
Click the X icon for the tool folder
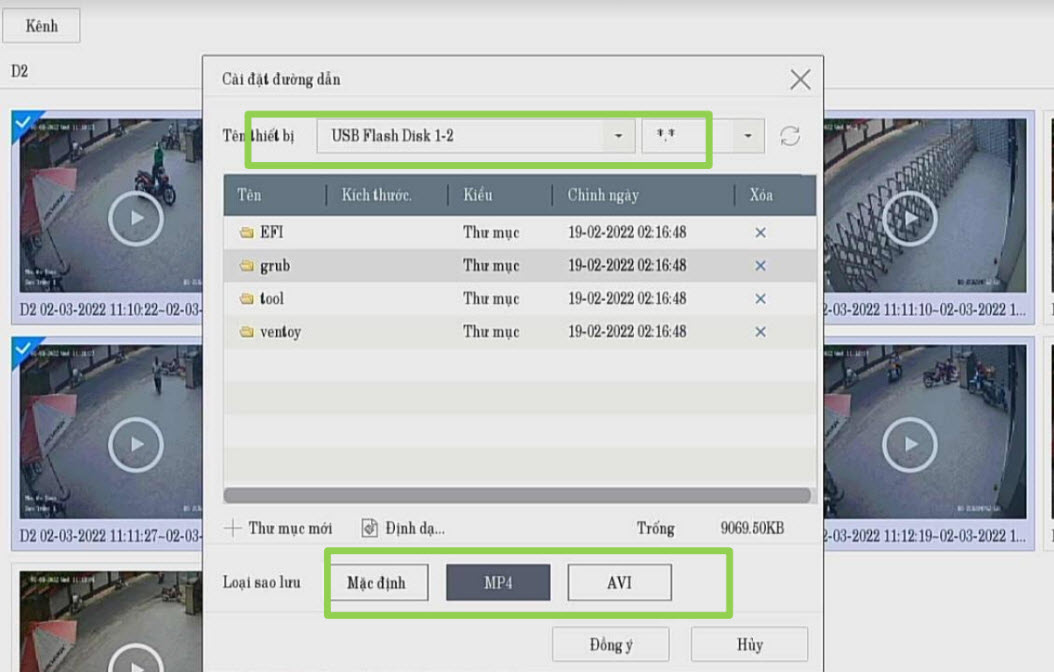[x=760, y=299]
